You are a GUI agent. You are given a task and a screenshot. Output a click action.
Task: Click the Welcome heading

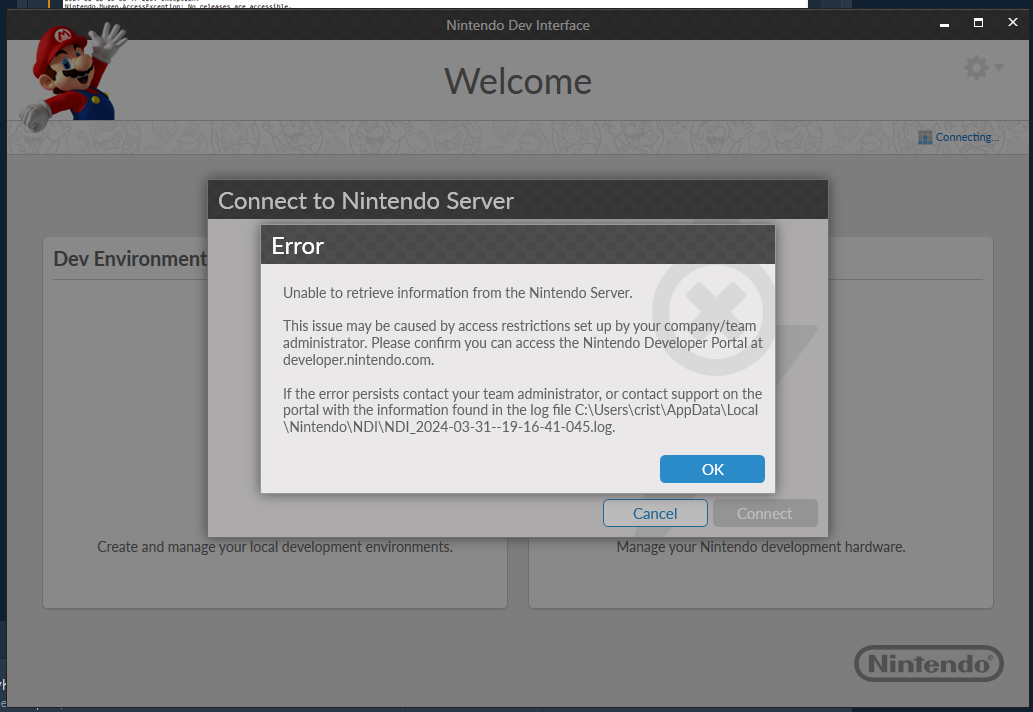pos(518,81)
